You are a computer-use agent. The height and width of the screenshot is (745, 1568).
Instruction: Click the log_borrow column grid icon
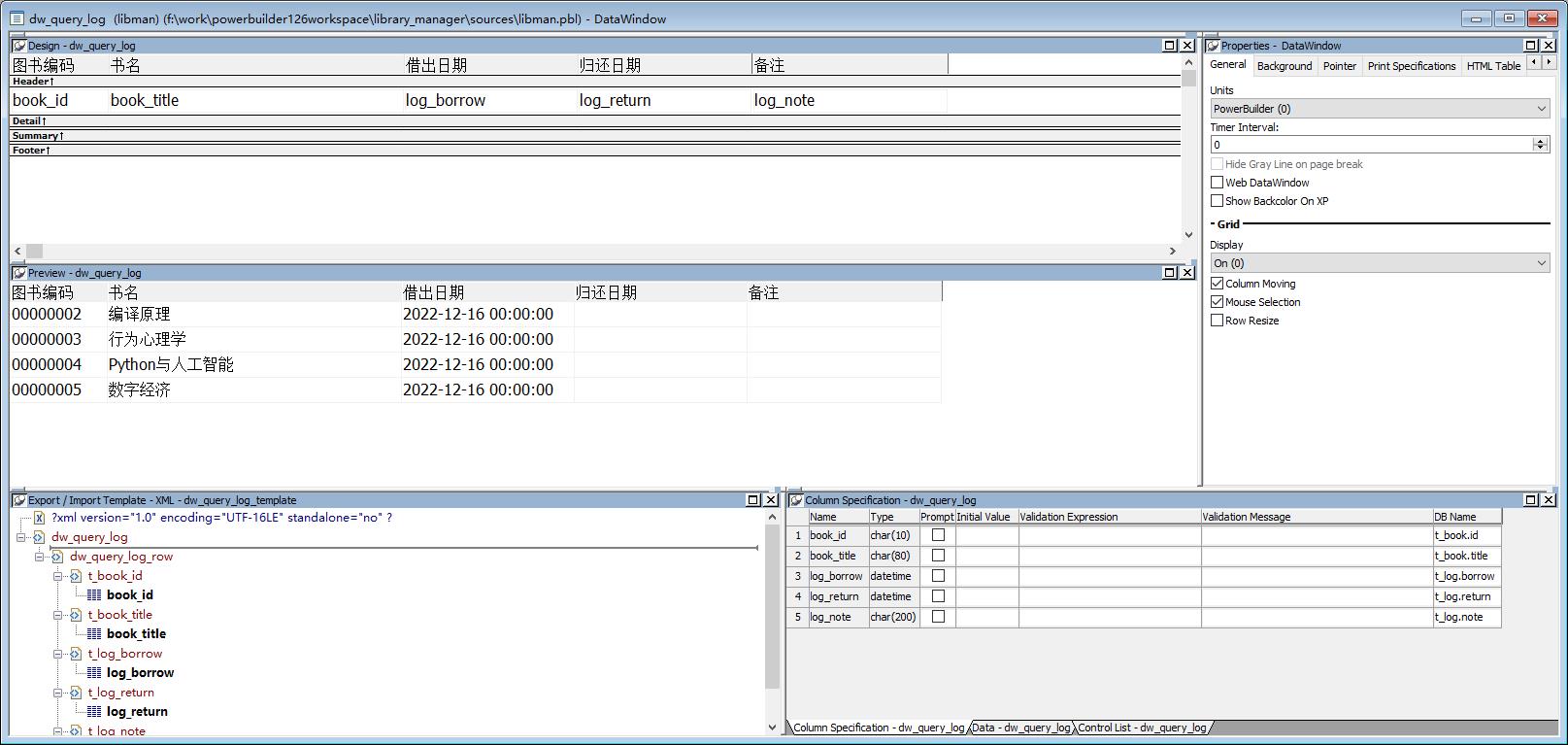click(94, 673)
